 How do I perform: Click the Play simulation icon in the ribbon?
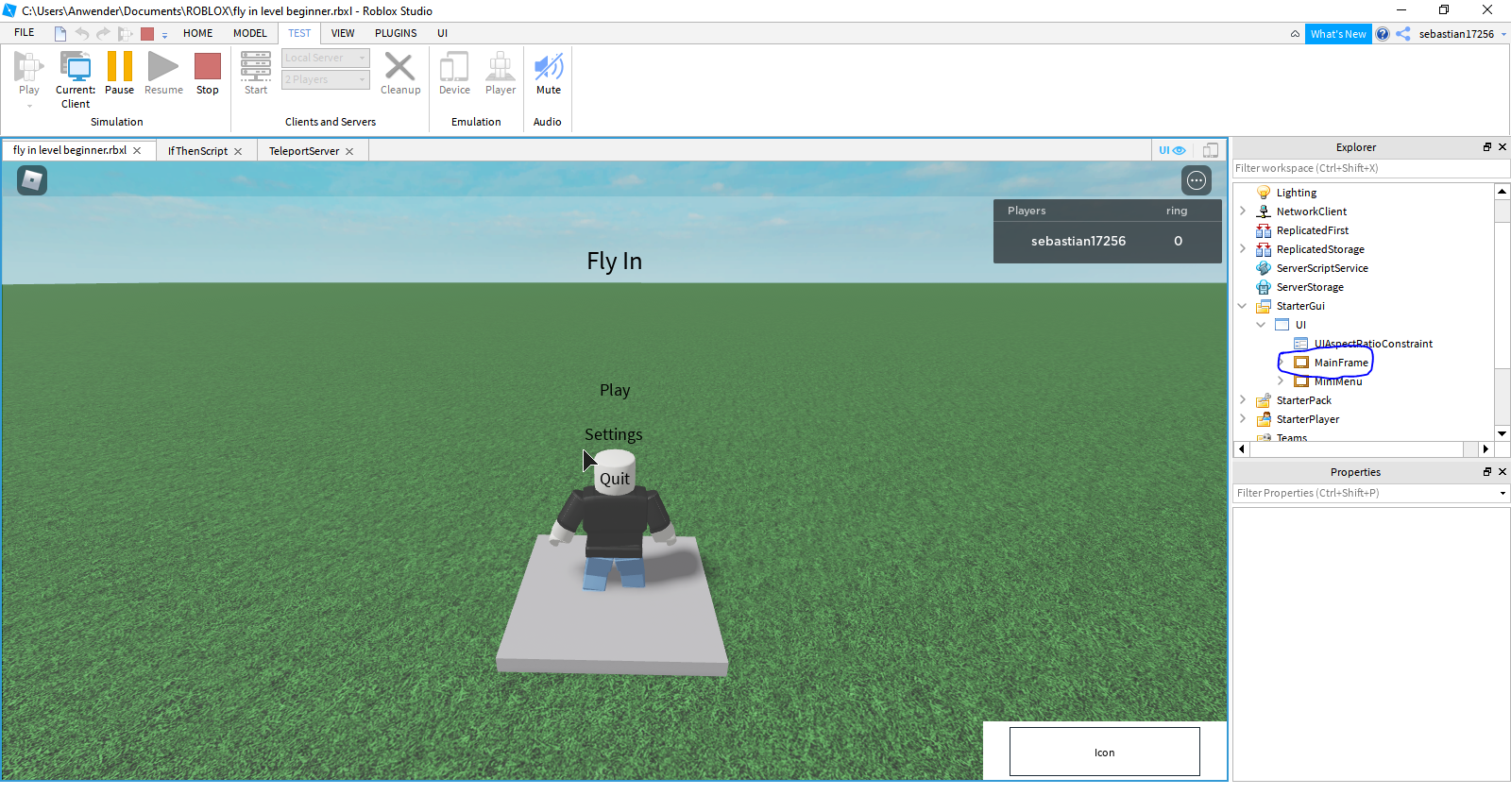point(28,66)
